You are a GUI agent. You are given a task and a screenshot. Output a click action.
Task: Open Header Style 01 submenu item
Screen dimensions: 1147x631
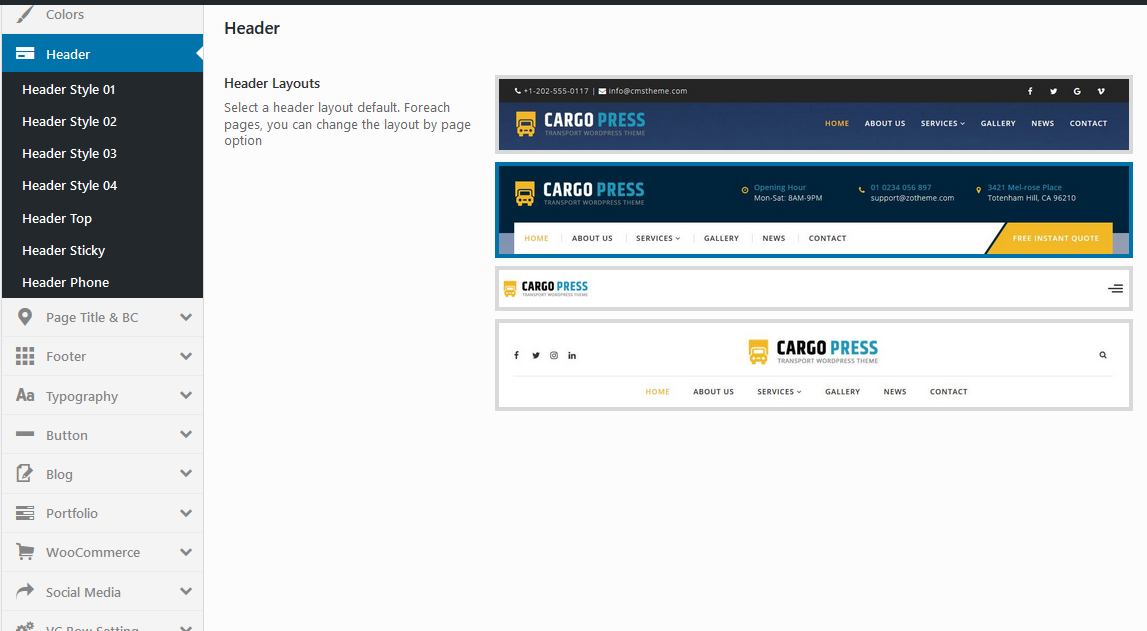coord(69,89)
